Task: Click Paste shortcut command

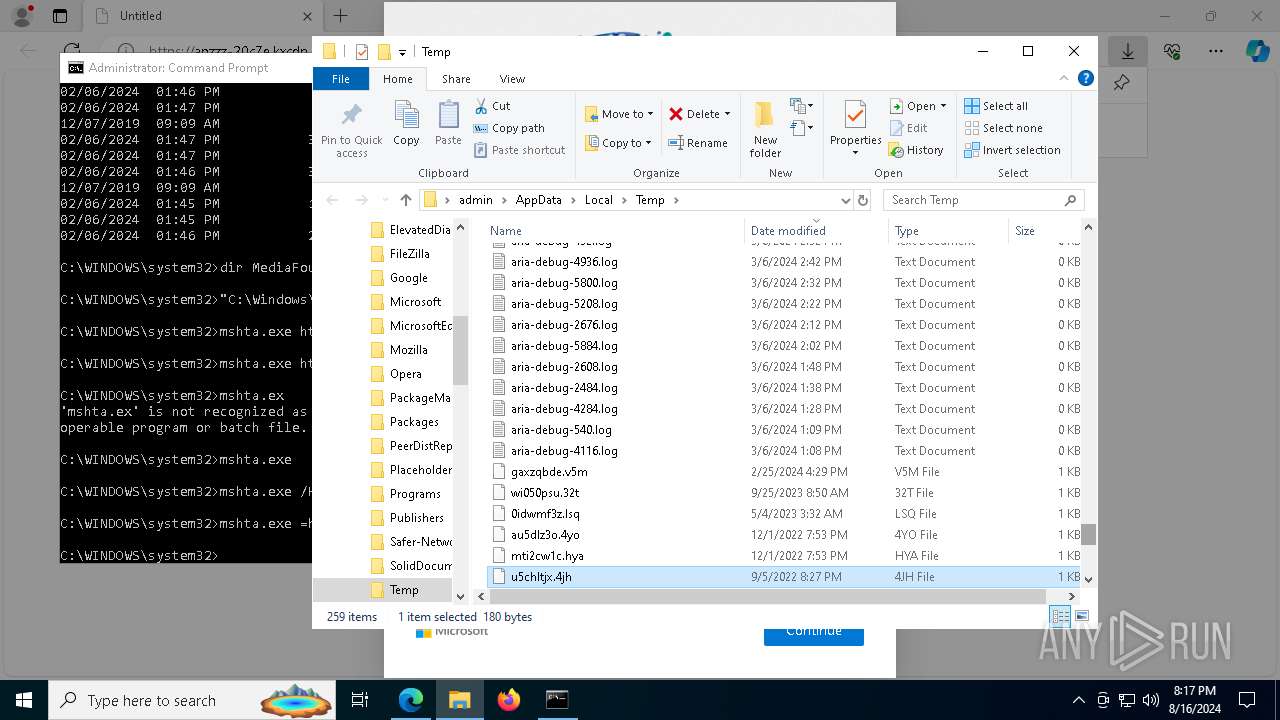Action: [519, 150]
